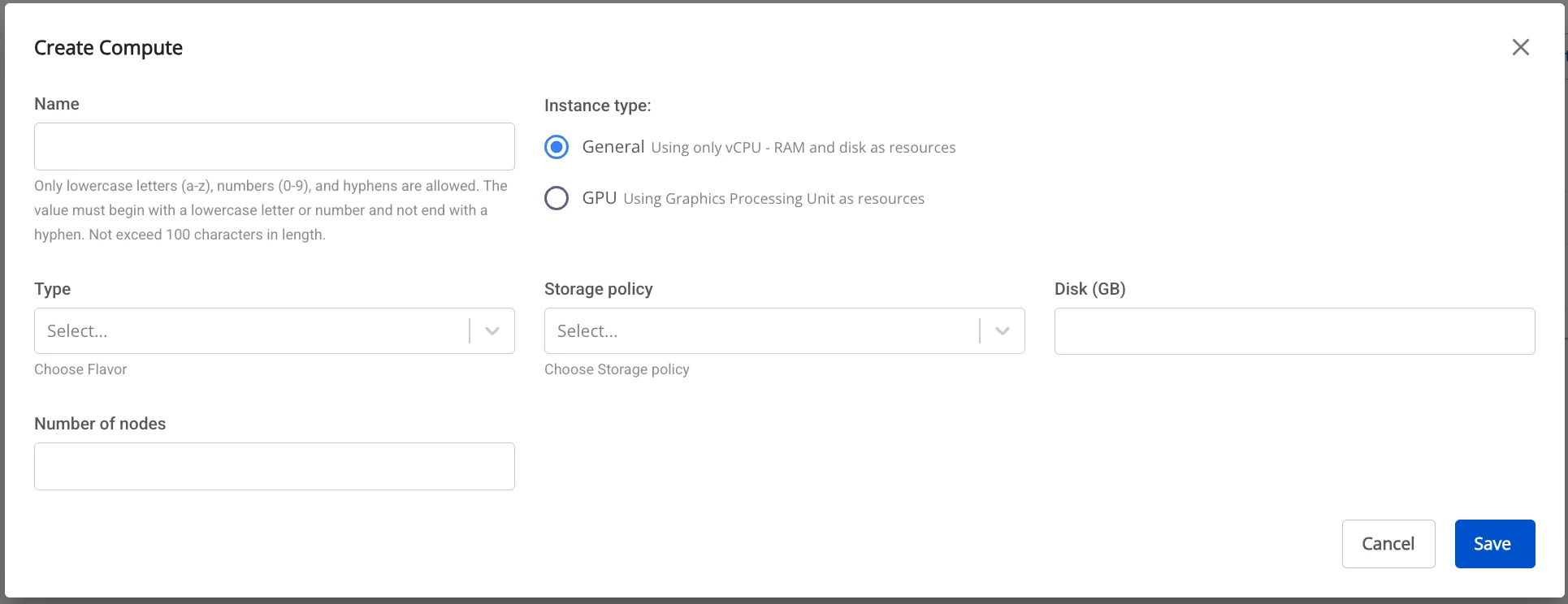Screen dimensions: 1568x604
Task: Click the Storage policy field label
Action: point(599,289)
